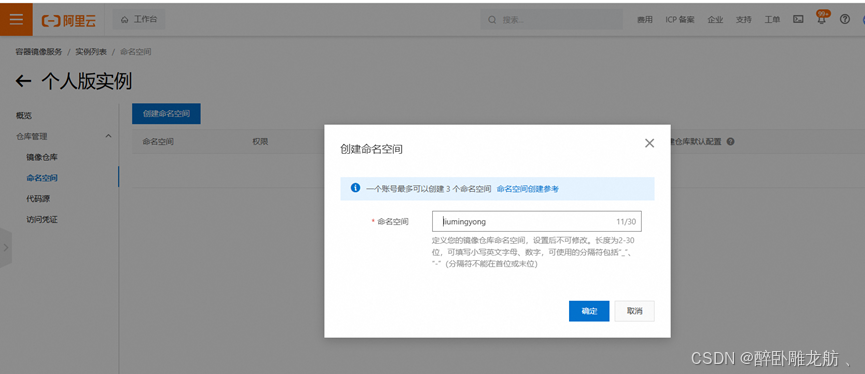This screenshot has width=865, height=374.
Task: Open the help question mark icon
Action: tap(845, 19)
